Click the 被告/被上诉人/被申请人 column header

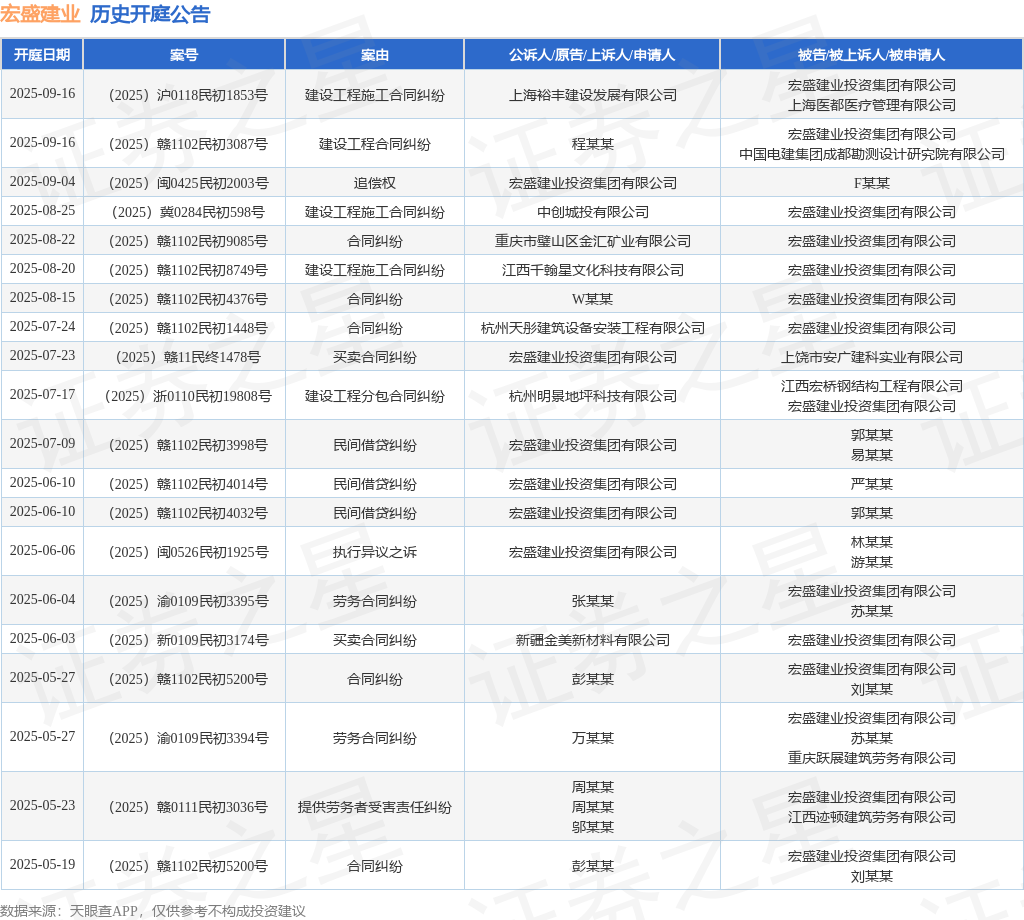871,55
